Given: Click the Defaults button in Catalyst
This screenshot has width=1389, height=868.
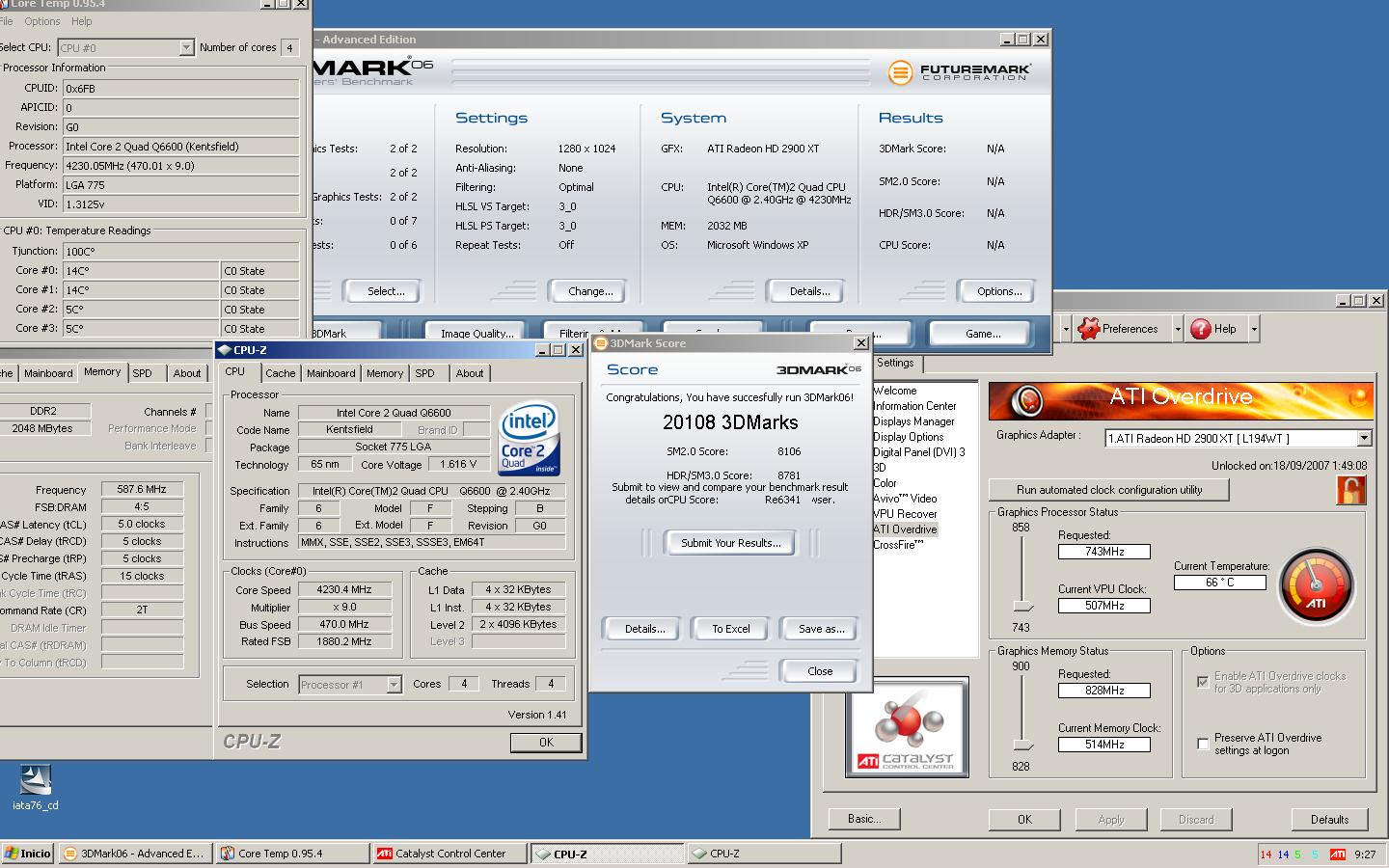Looking at the screenshot, I should 1329,820.
